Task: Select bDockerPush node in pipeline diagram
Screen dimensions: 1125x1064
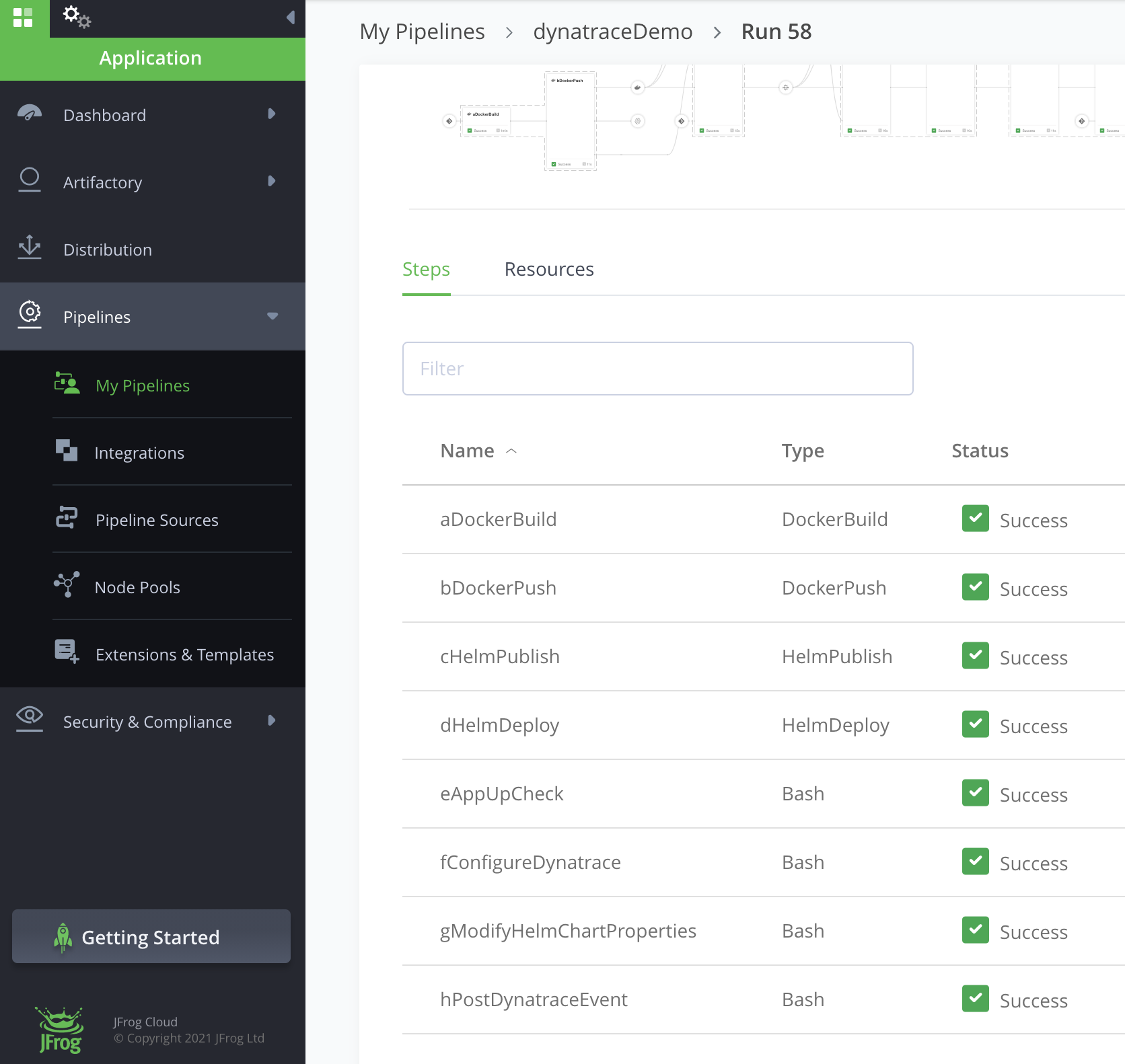Action: coord(571,121)
